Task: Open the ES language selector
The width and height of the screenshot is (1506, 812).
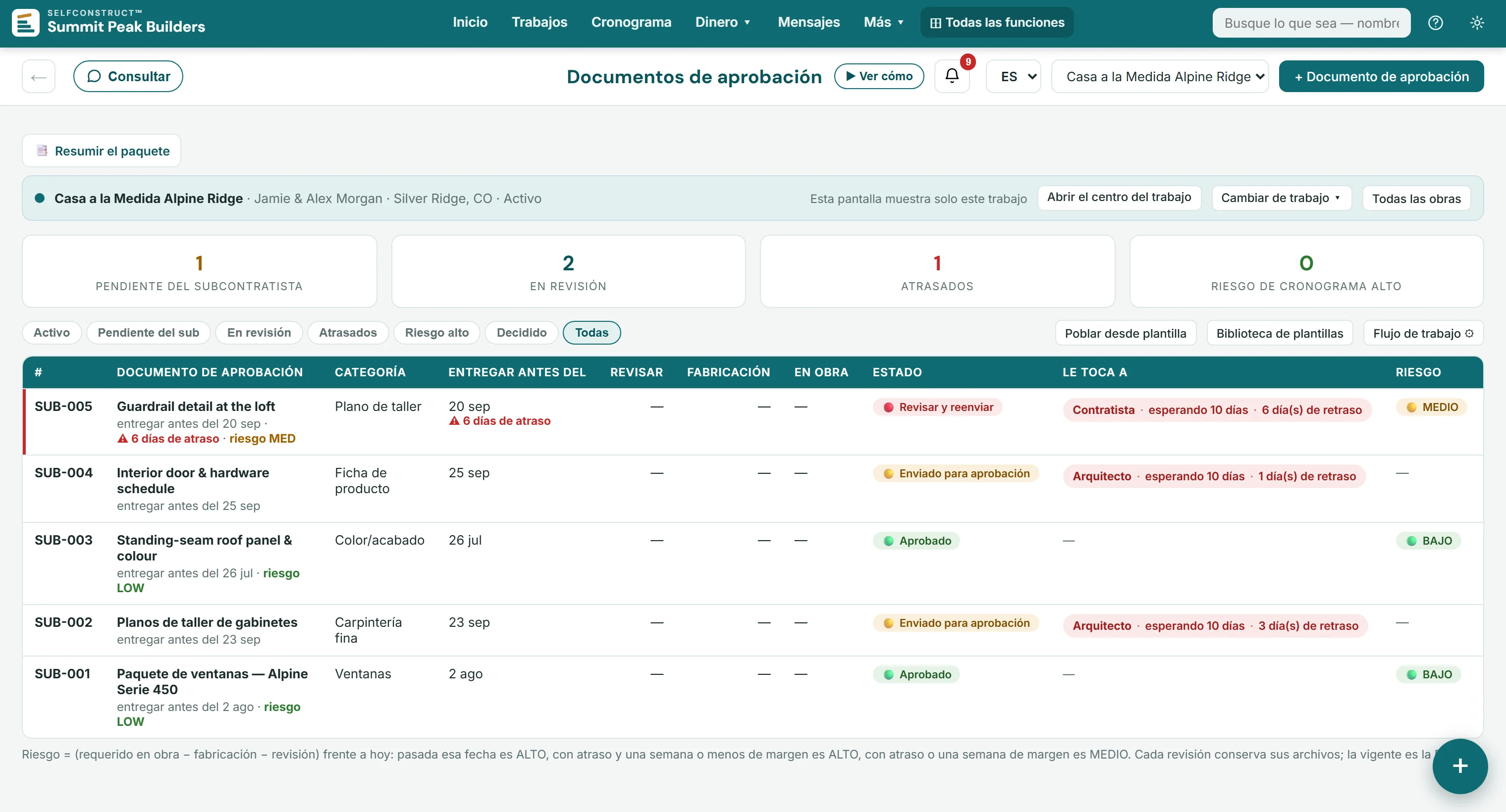Action: point(1013,76)
